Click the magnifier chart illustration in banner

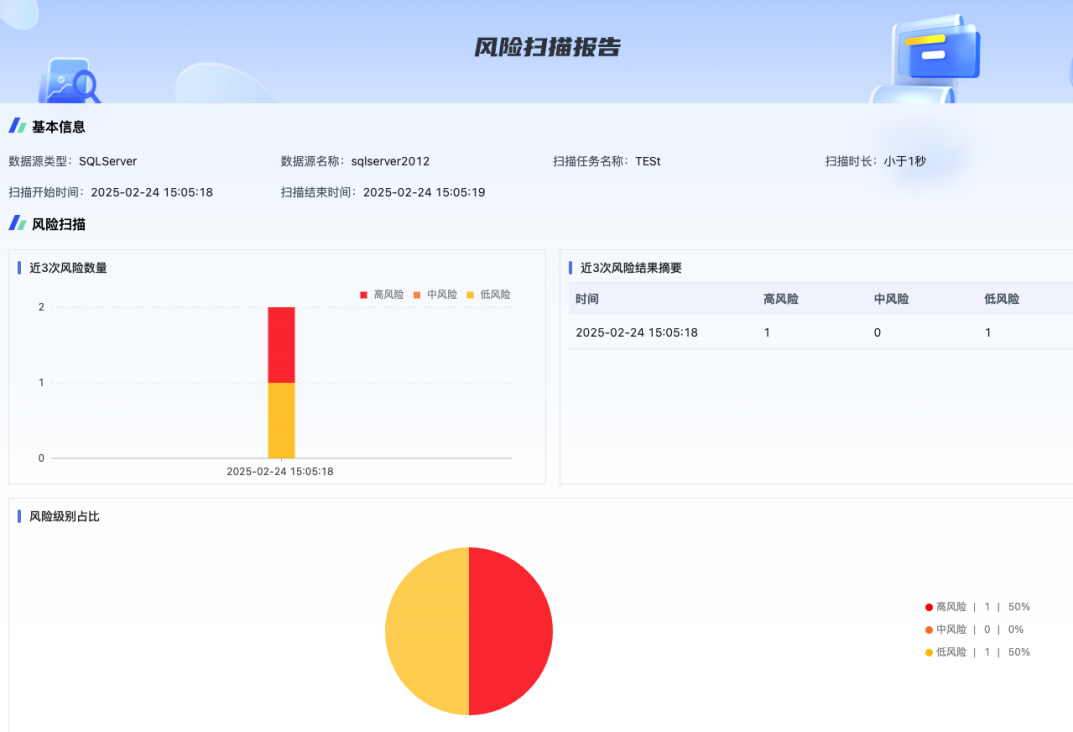(x=69, y=81)
